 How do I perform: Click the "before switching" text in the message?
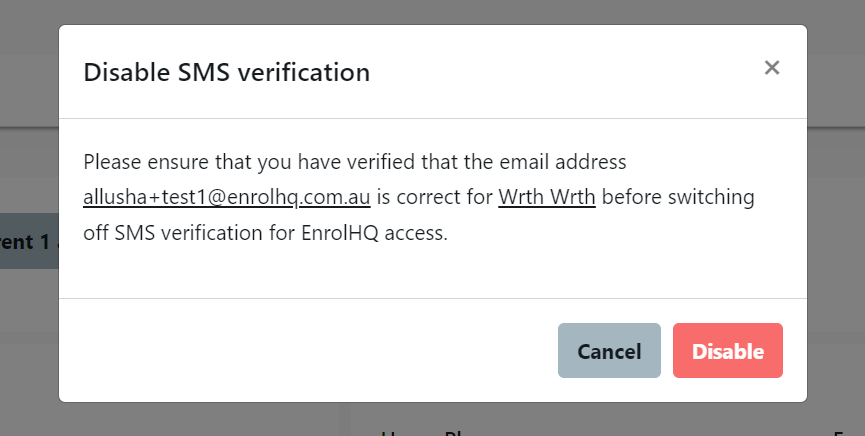[x=678, y=197]
